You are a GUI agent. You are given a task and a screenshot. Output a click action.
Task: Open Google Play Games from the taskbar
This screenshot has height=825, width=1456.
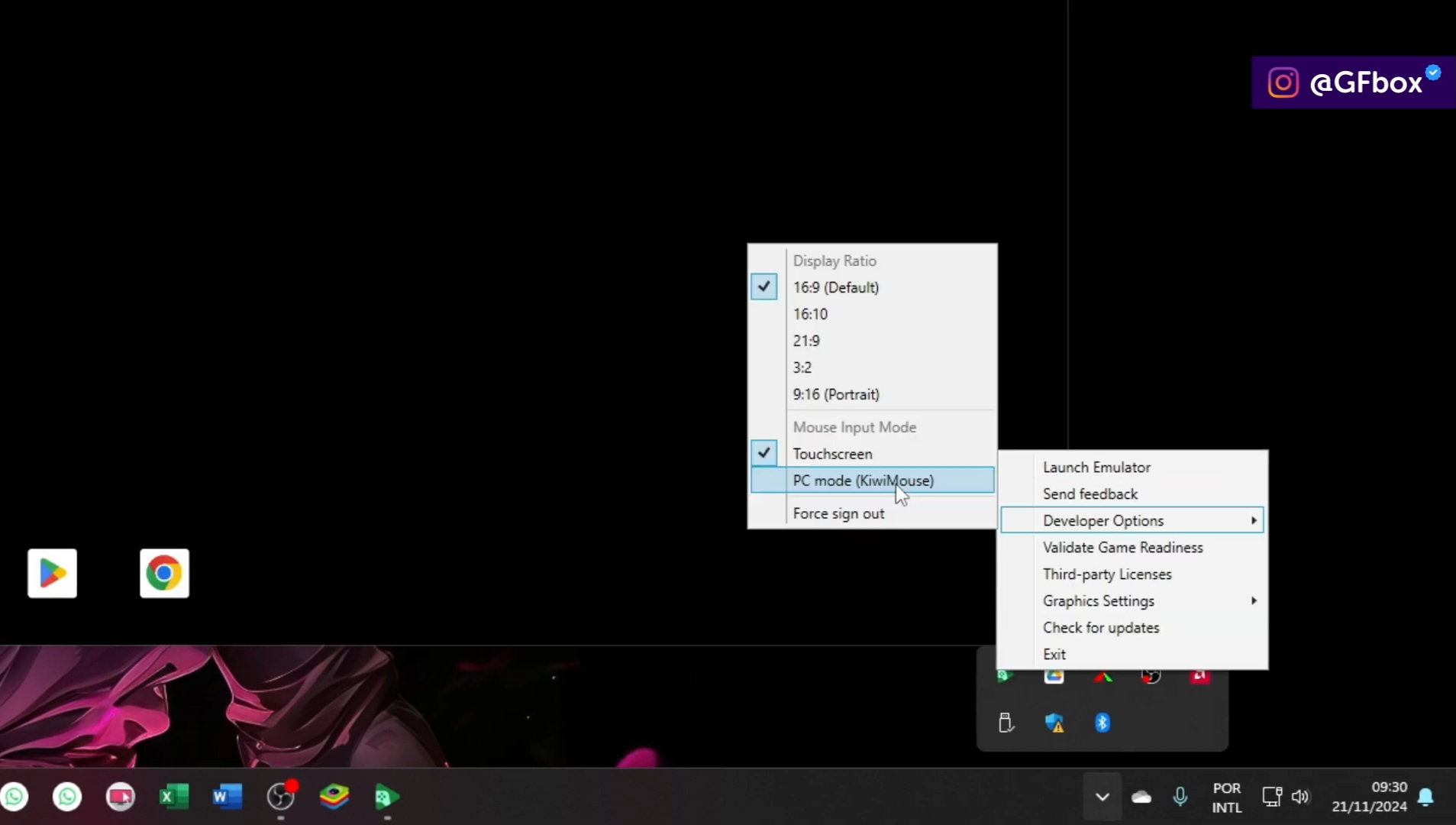pos(386,797)
